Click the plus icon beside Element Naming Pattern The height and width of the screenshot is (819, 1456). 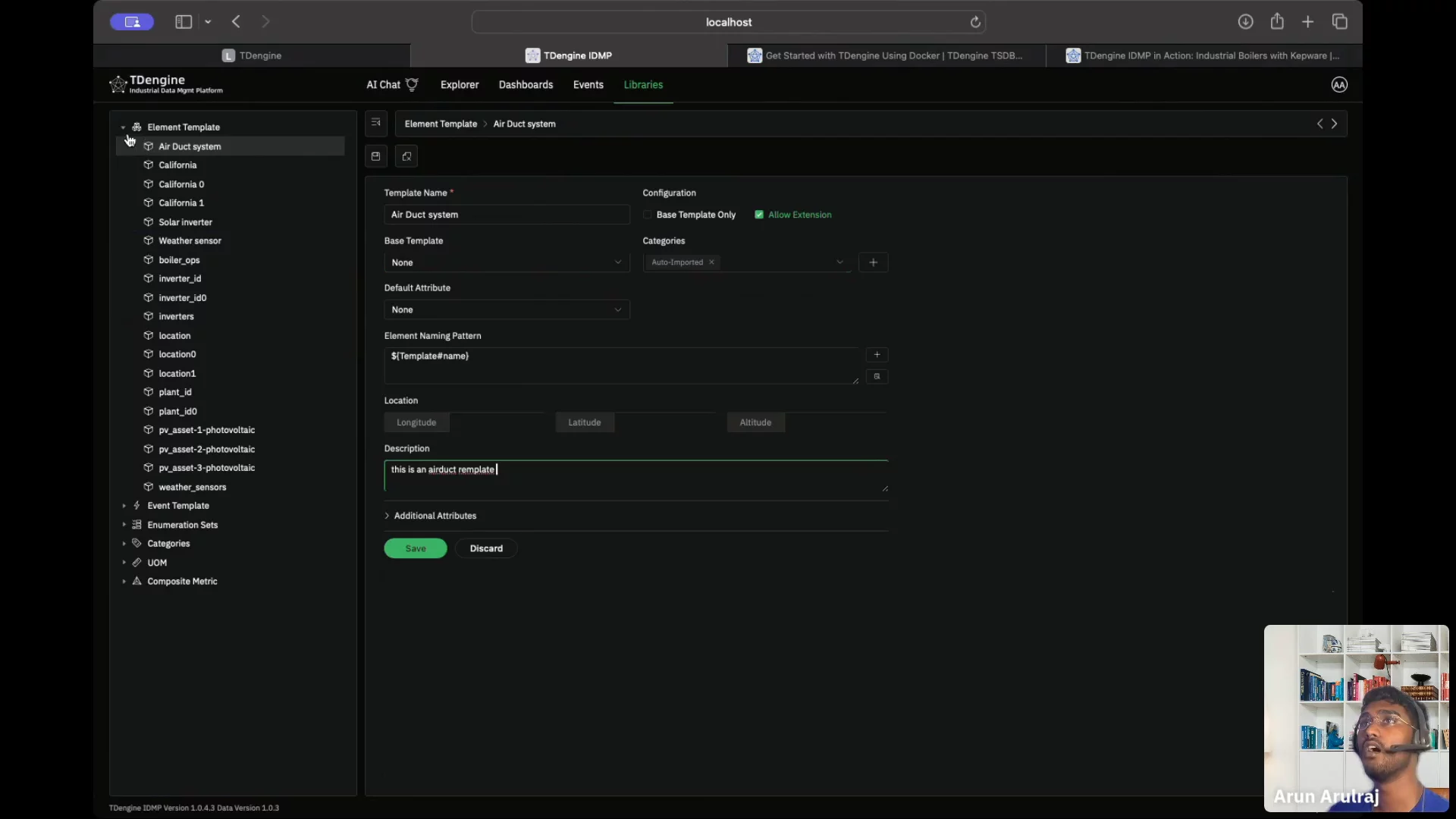coord(877,355)
